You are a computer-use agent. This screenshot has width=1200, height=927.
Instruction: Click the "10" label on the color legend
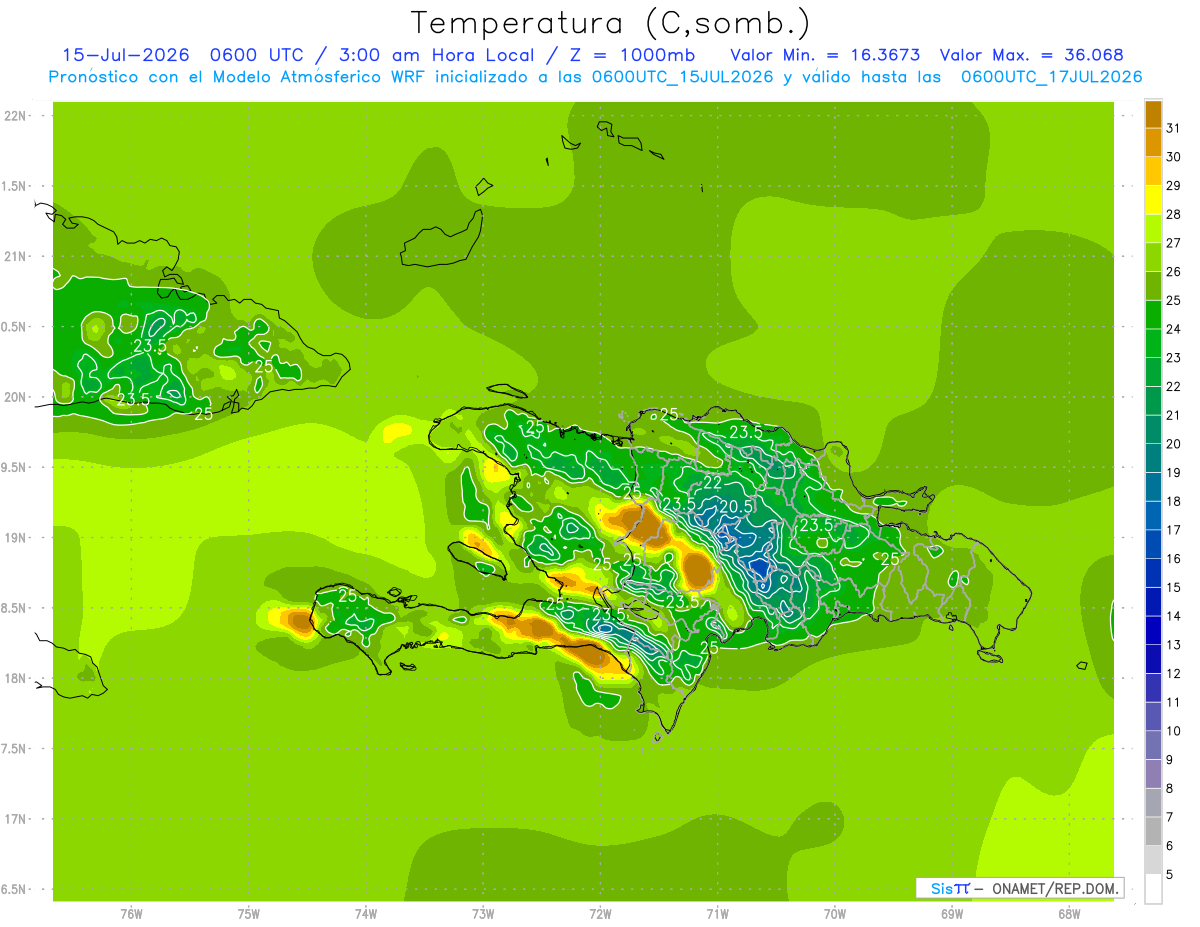coord(1173,731)
